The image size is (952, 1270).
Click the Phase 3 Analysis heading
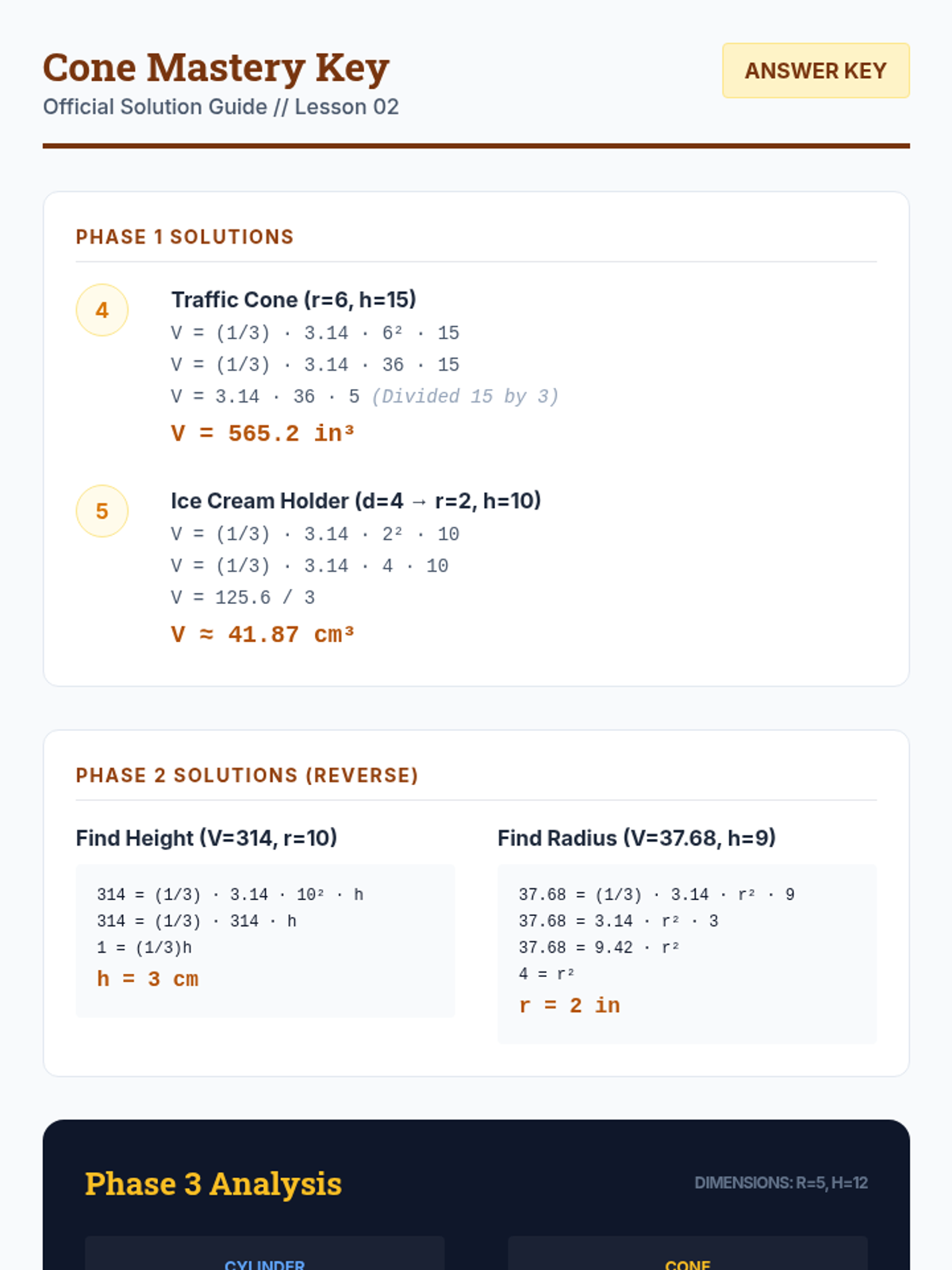point(213,1183)
